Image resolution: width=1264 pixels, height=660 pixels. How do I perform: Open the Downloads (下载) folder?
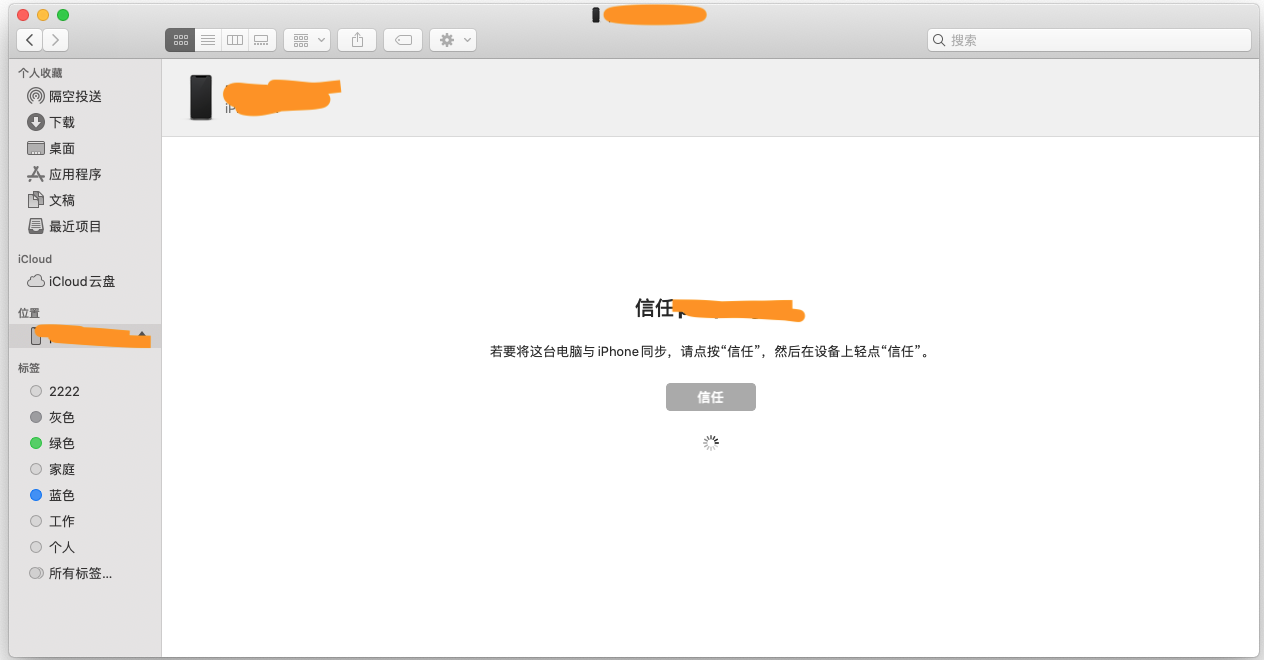pos(62,122)
